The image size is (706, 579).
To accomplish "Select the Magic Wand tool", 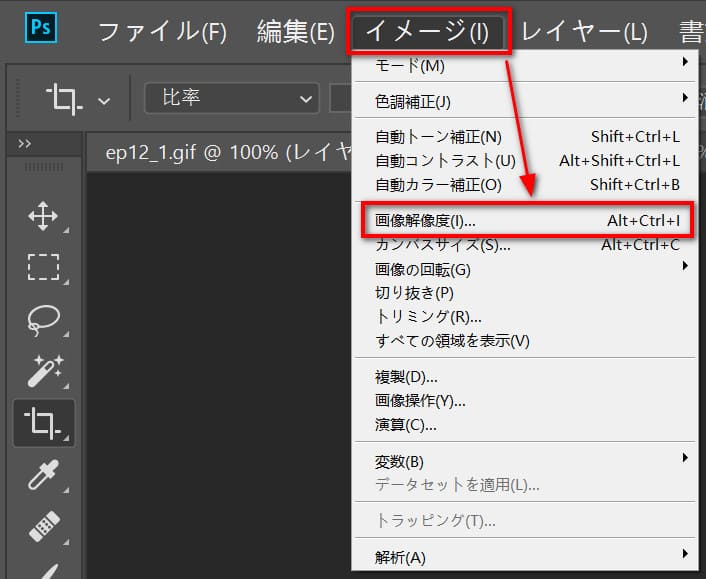I will [43, 372].
